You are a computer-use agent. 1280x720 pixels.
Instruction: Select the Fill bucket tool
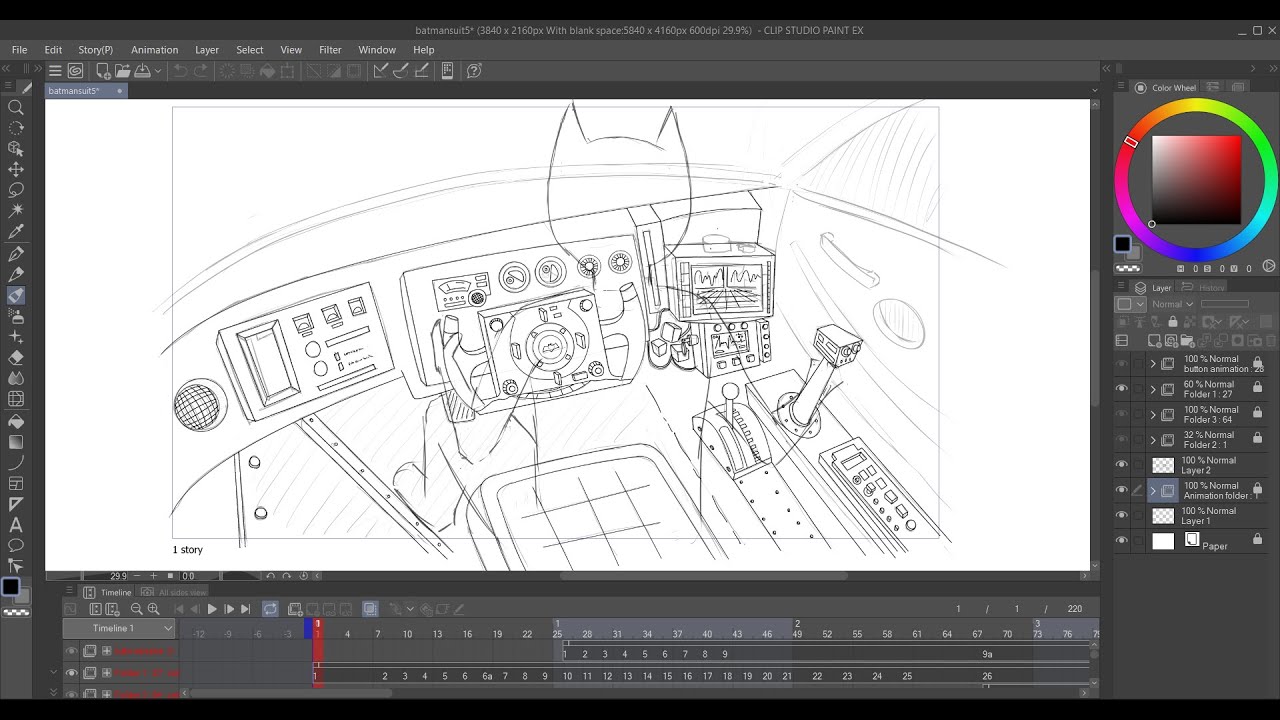pos(16,420)
